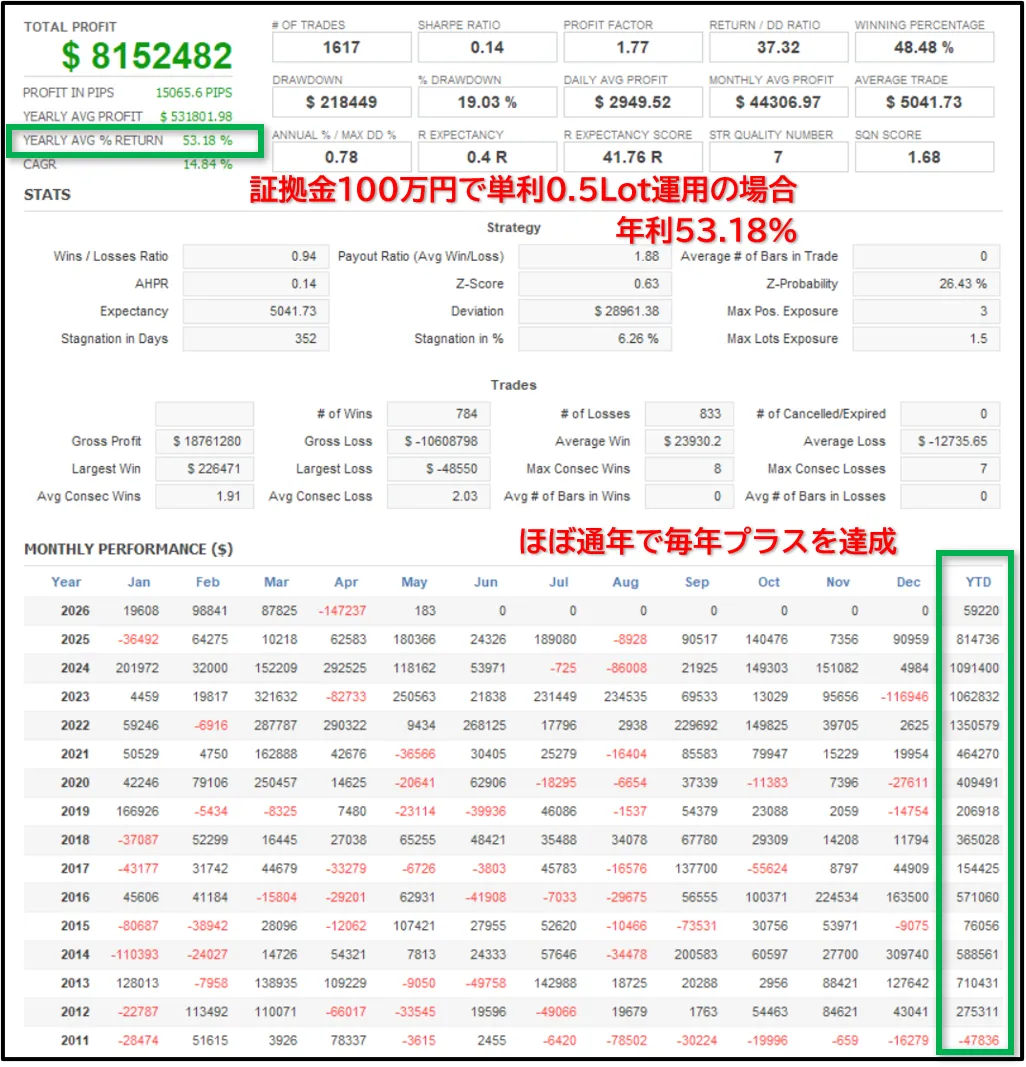Select the 2014 December value 309740
The width and height of the screenshot is (1026, 1067).
907,954
